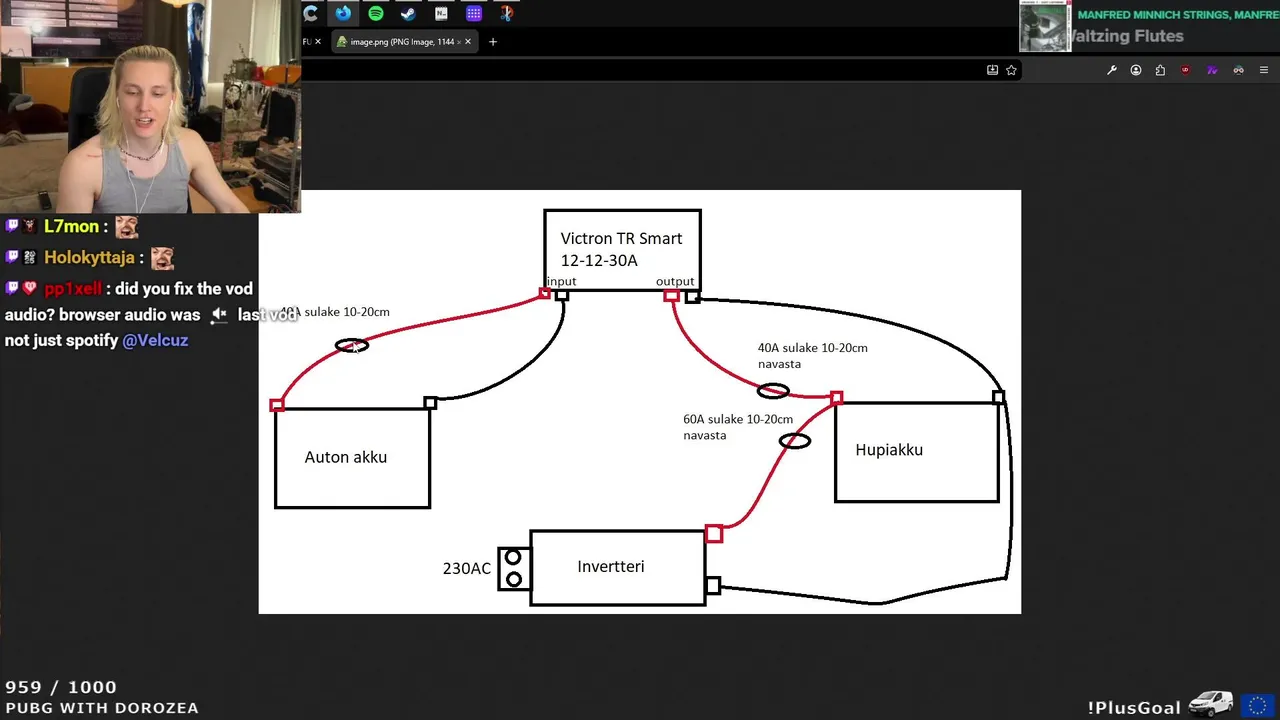Launch Steam from the taskbar
This screenshot has height=720, width=1280.
pos(408,13)
